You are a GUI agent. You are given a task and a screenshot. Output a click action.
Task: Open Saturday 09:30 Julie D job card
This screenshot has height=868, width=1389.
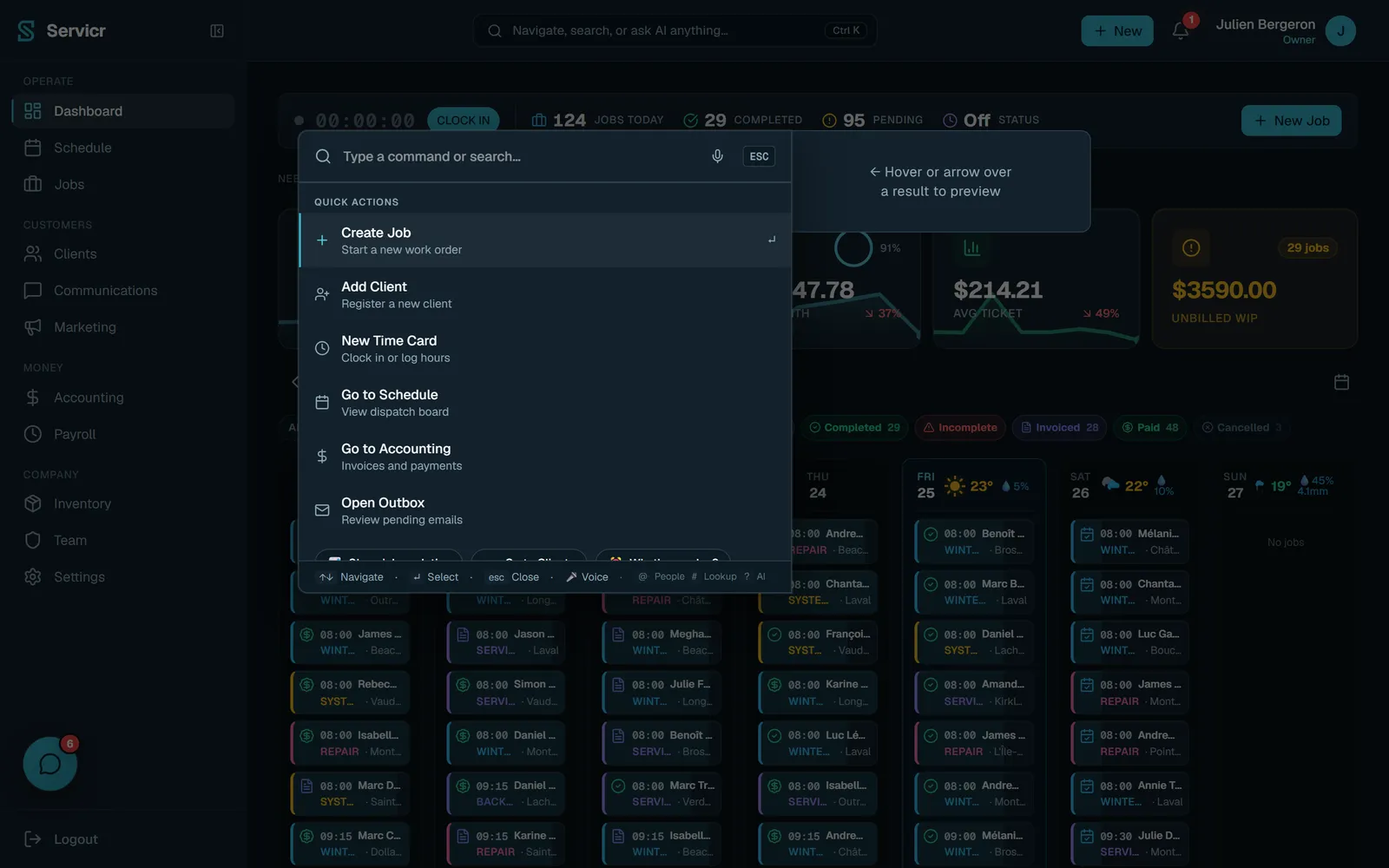(x=1130, y=844)
